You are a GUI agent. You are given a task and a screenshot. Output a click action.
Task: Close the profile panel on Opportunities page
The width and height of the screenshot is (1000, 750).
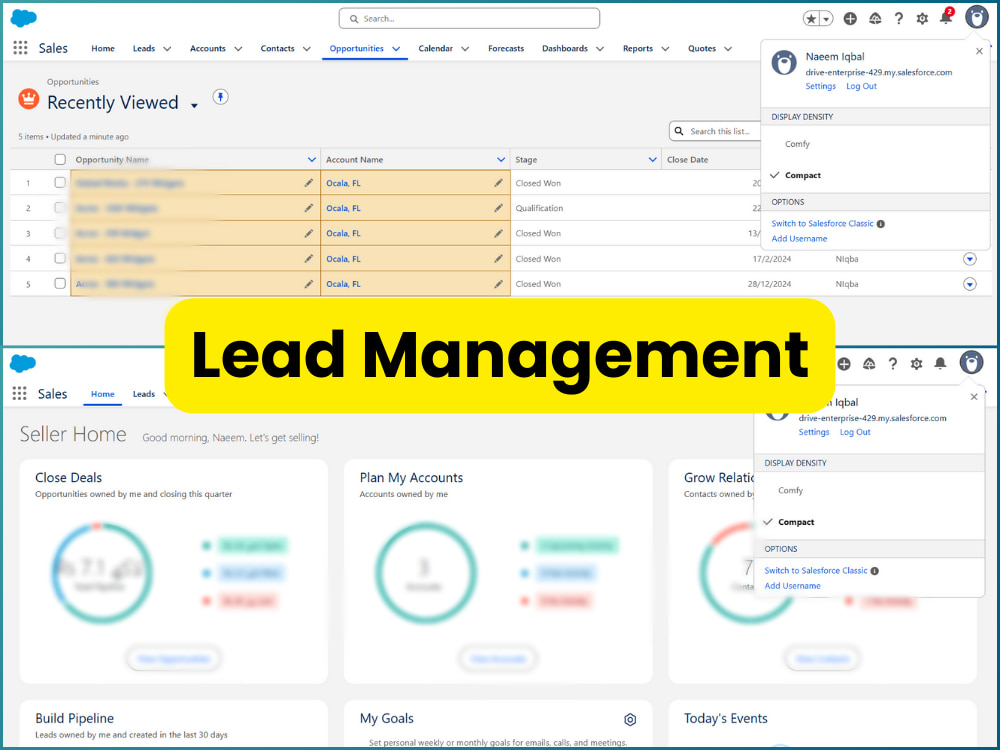(980, 51)
